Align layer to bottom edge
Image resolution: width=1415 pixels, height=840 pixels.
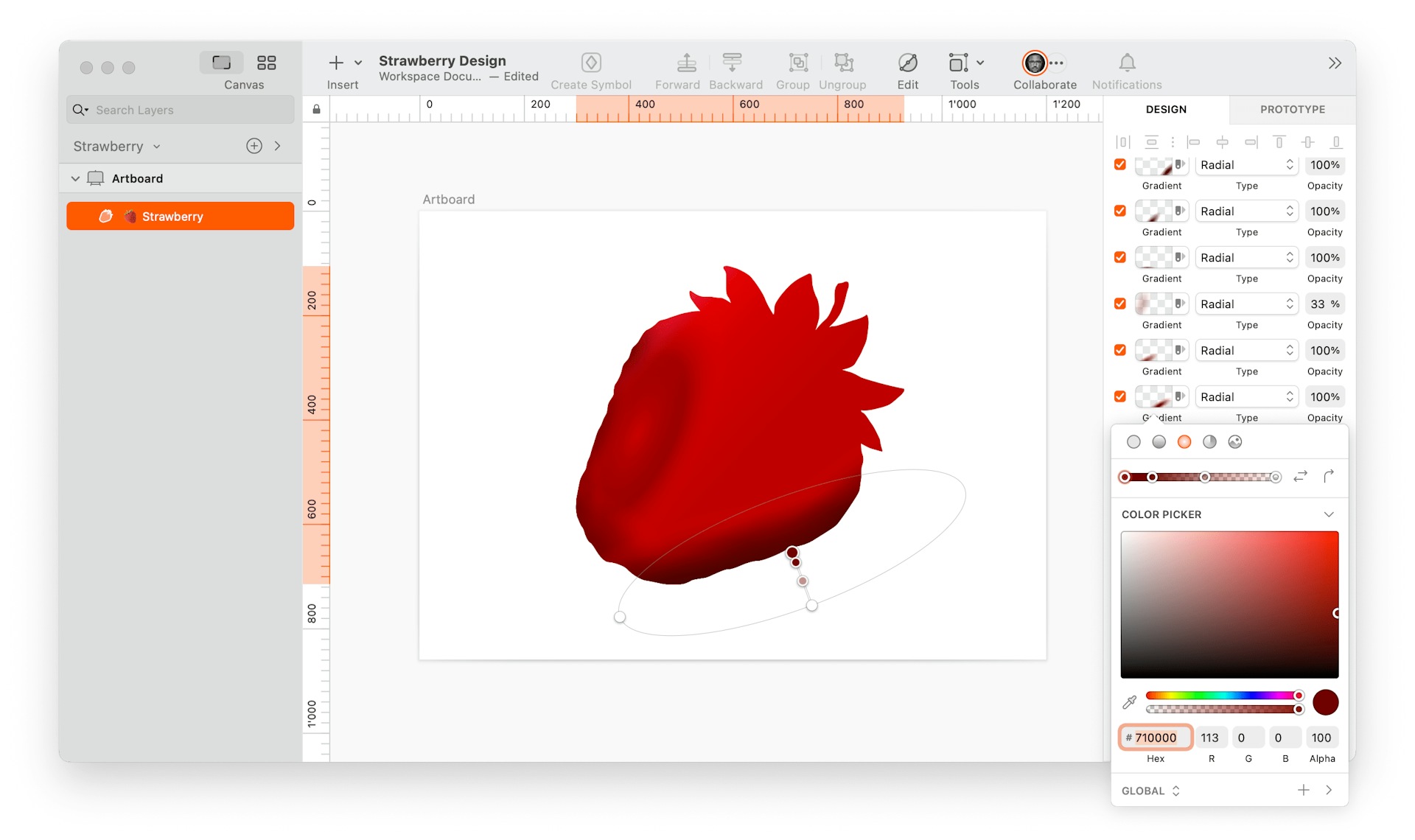[1335, 142]
